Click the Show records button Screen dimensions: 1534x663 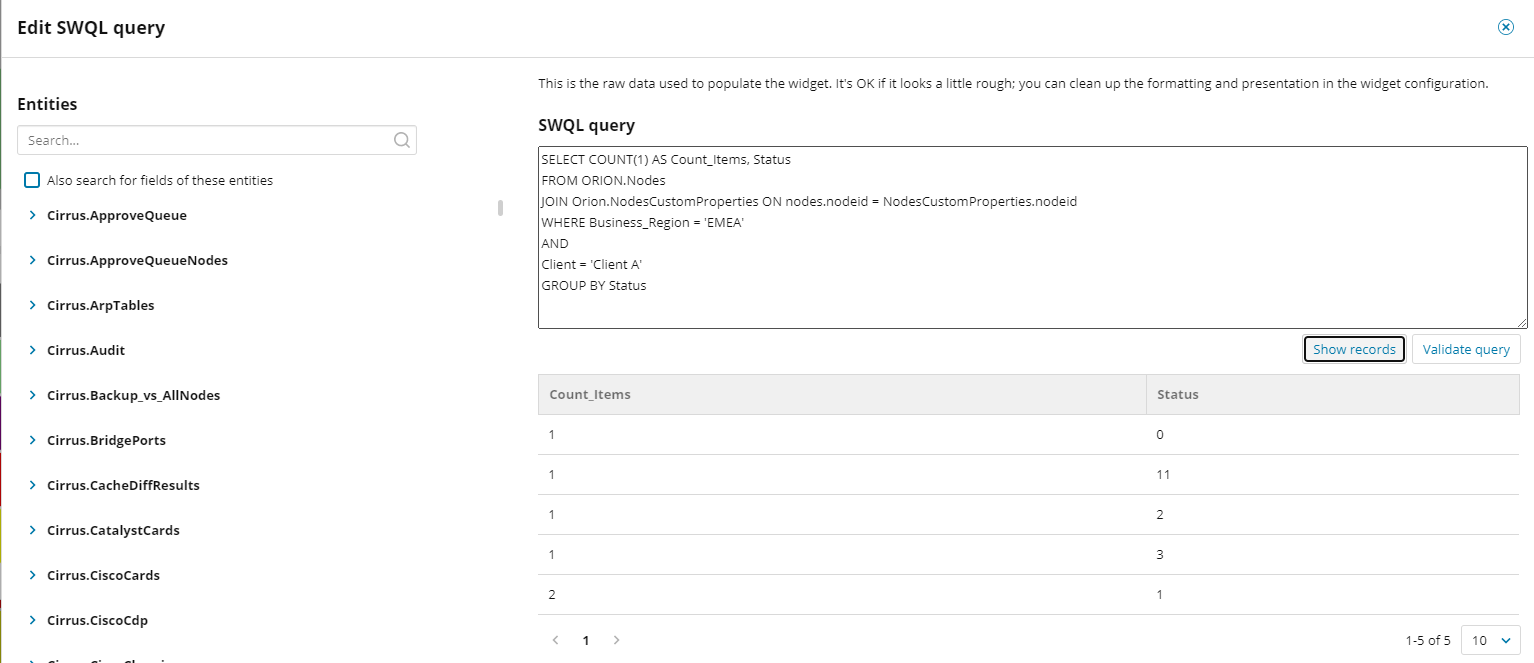point(1354,349)
